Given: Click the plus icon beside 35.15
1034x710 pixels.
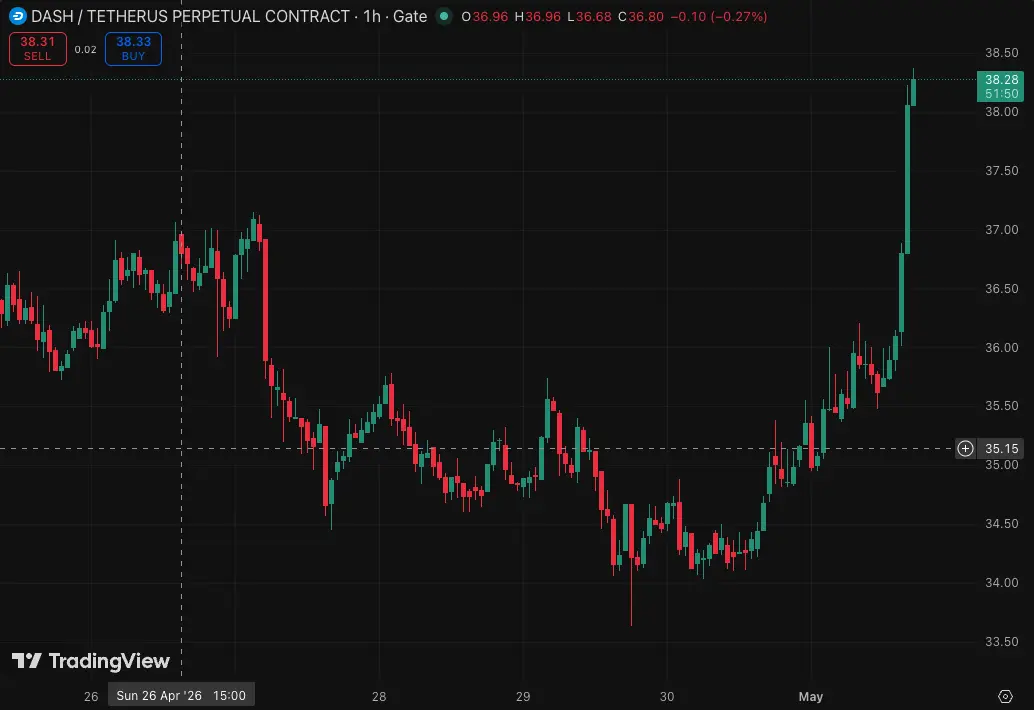Looking at the screenshot, I should 965,448.
